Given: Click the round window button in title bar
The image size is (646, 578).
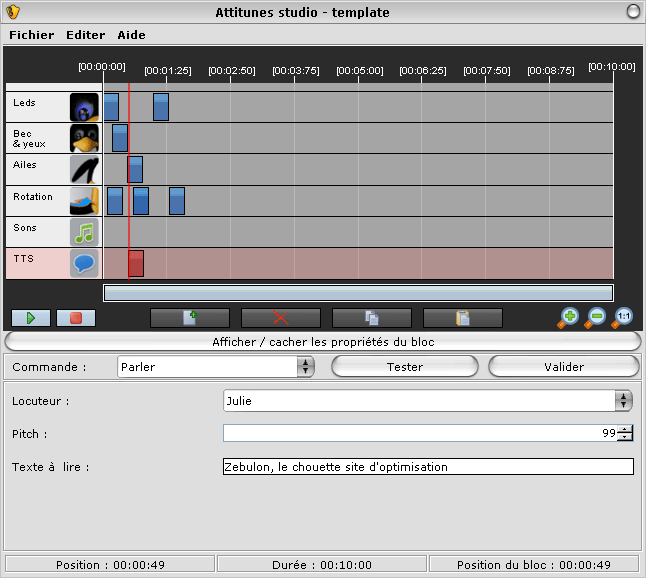Looking at the screenshot, I should tap(633, 12).
